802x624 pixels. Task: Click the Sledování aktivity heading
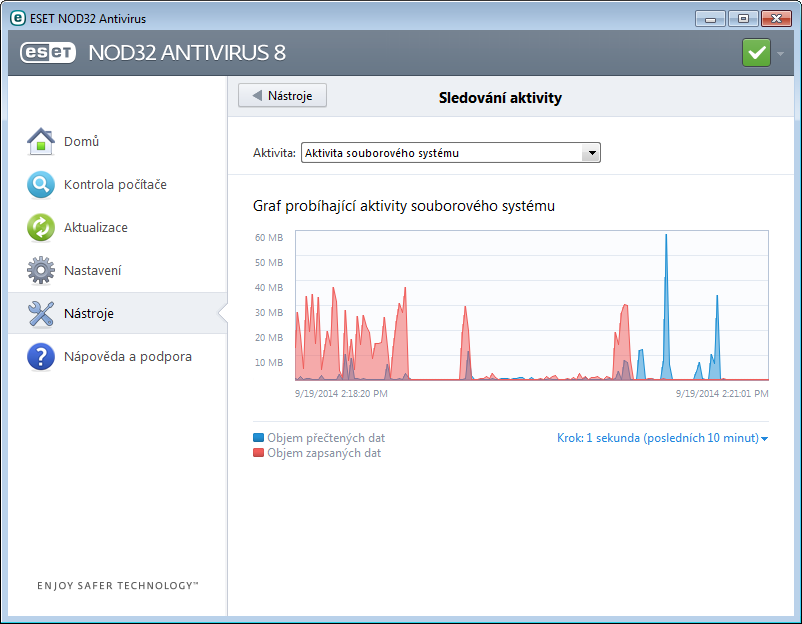coord(500,98)
